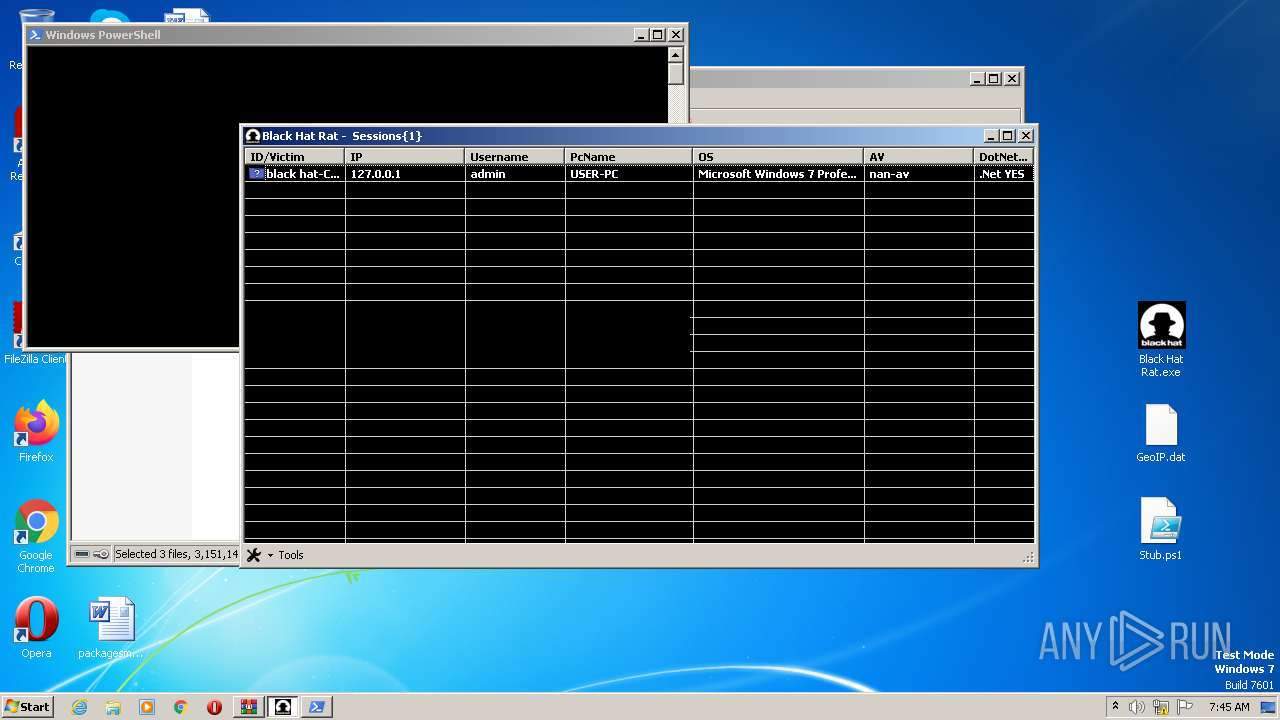Click the Start button
This screenshot has width=1280, height=720.
(x=28, y=706)
